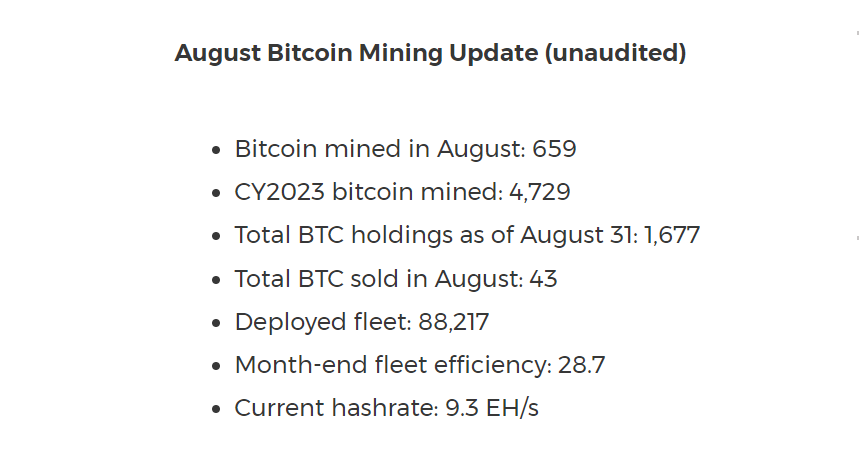Click the value 659
Screen dimensions: 859x462
(x=555, y=149)
